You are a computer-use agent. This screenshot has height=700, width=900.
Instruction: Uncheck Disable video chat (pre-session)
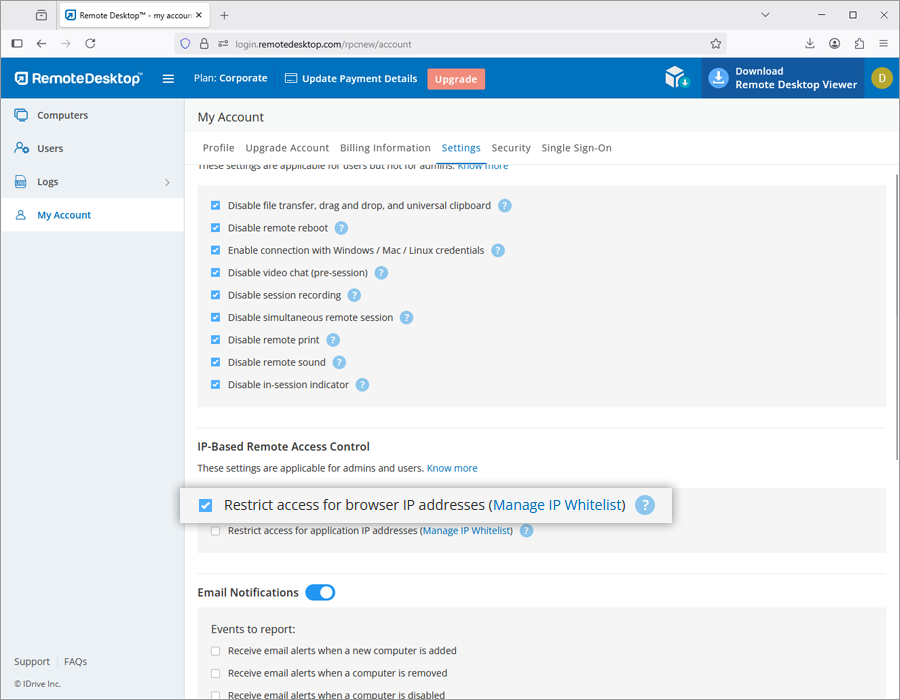coord(216,273)
